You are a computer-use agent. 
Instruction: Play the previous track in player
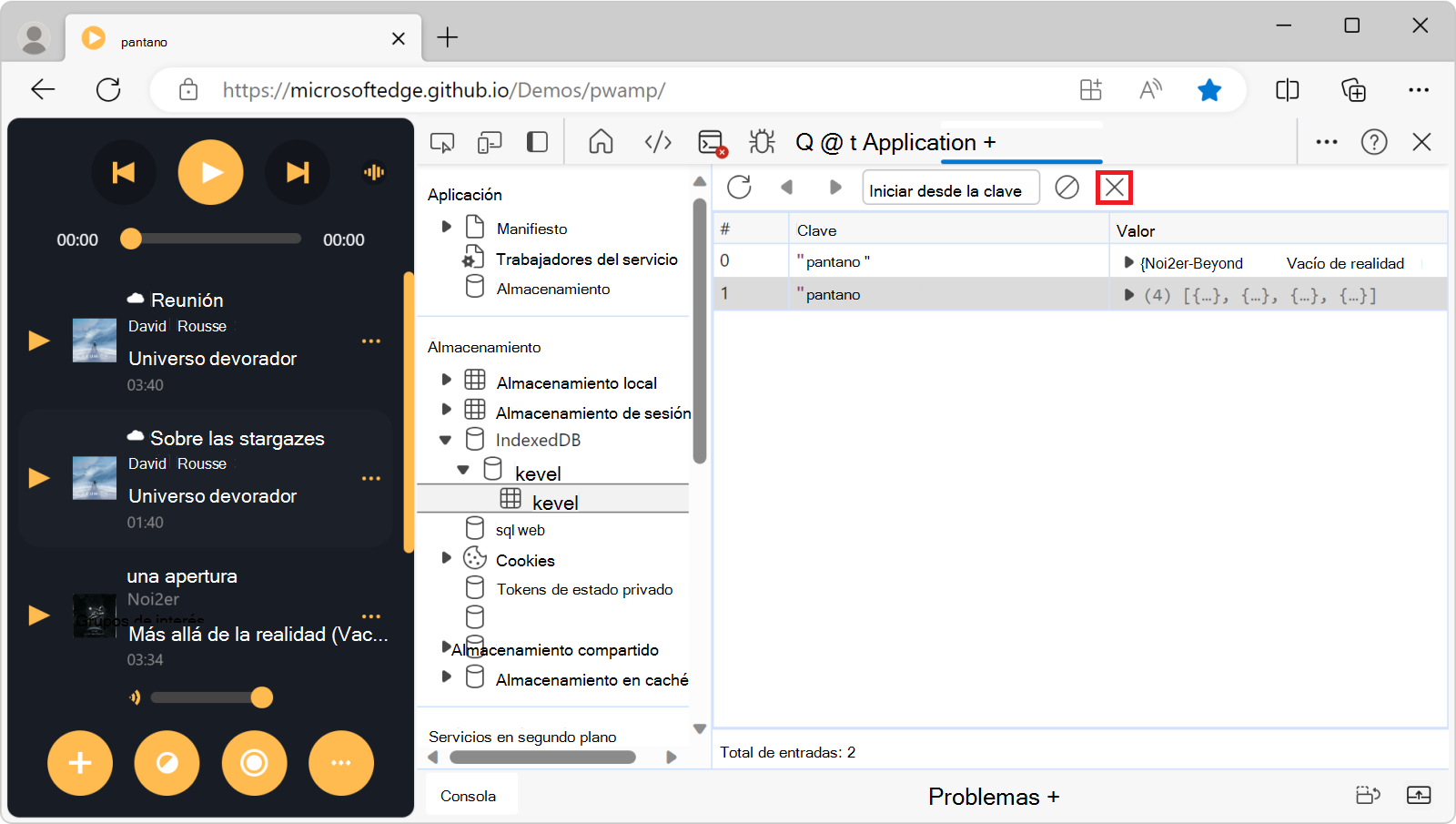click(124, 172)
